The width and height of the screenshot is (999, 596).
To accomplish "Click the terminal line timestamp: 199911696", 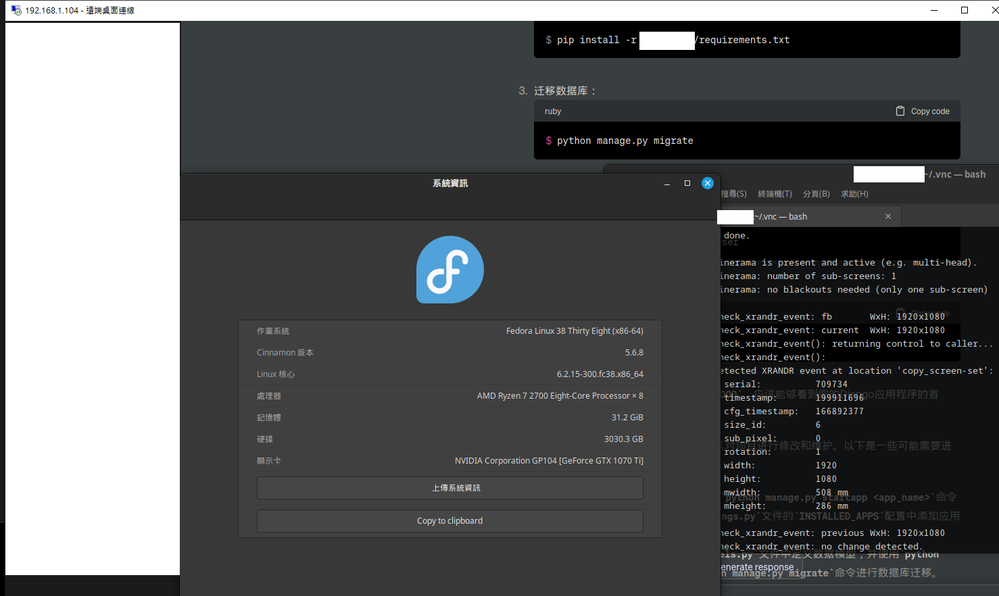I will point(794,398).
